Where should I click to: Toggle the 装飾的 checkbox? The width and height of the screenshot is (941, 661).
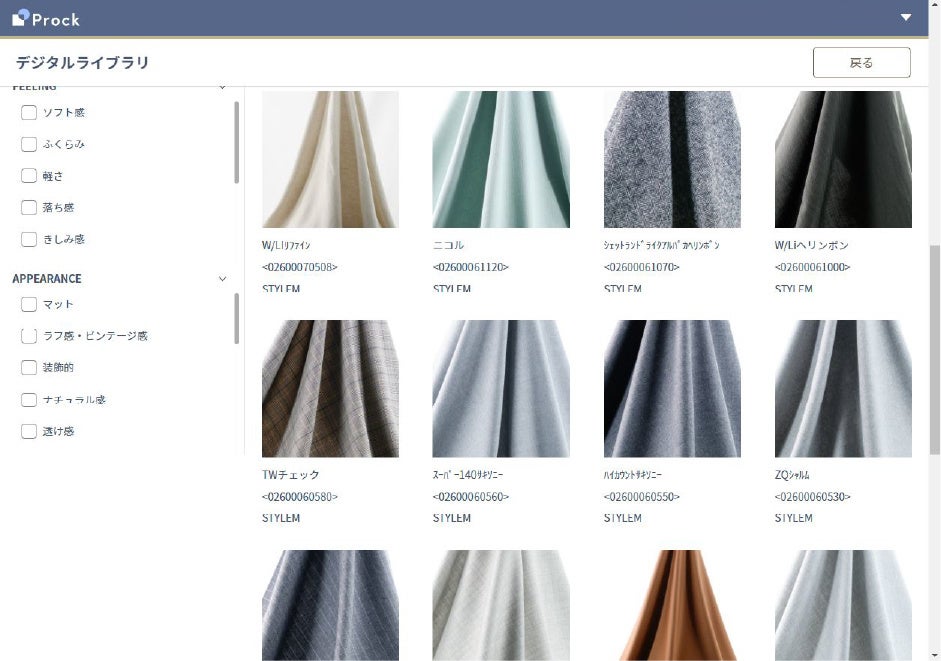point(29,367)
